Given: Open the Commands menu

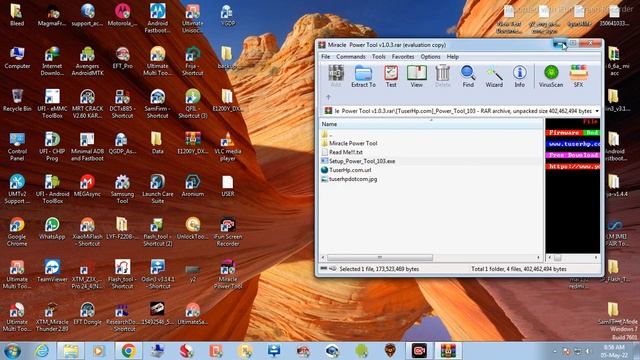Looking at the screenshot, I should point(351,57).
